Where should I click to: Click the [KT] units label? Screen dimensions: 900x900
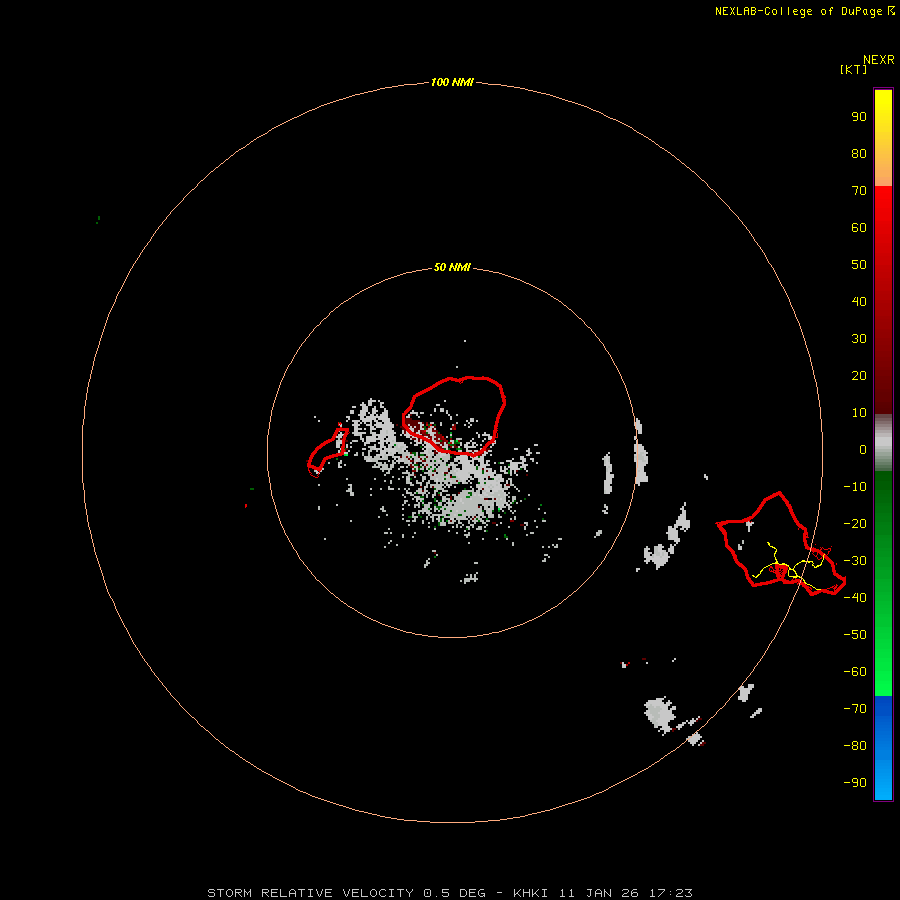pos(854,69)
